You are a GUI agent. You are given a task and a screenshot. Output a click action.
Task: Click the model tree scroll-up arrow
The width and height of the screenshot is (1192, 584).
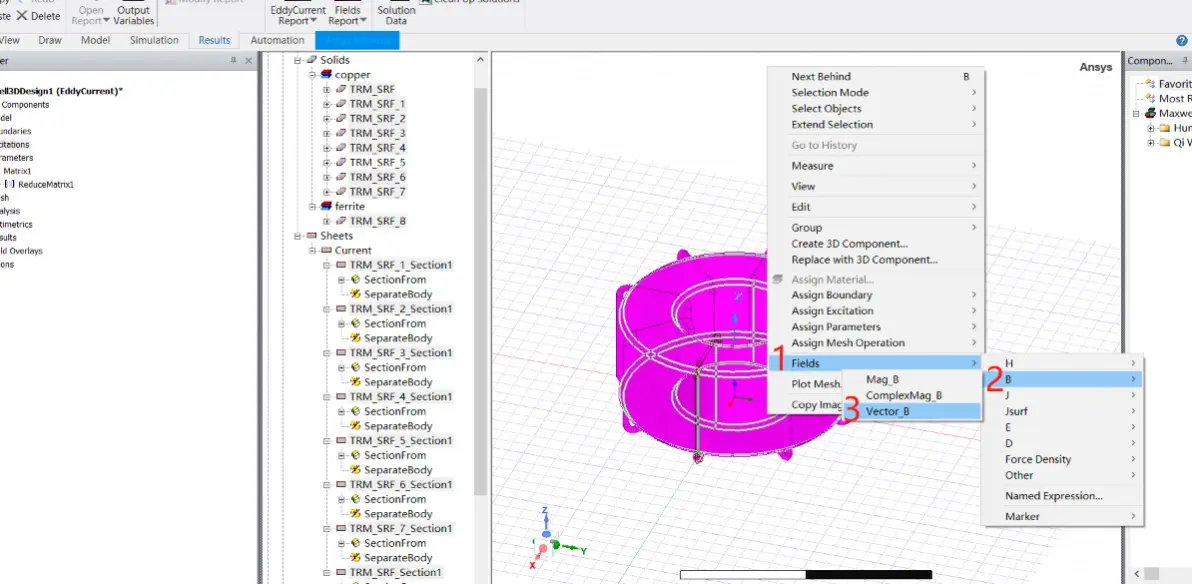click(x=480, y=59)
